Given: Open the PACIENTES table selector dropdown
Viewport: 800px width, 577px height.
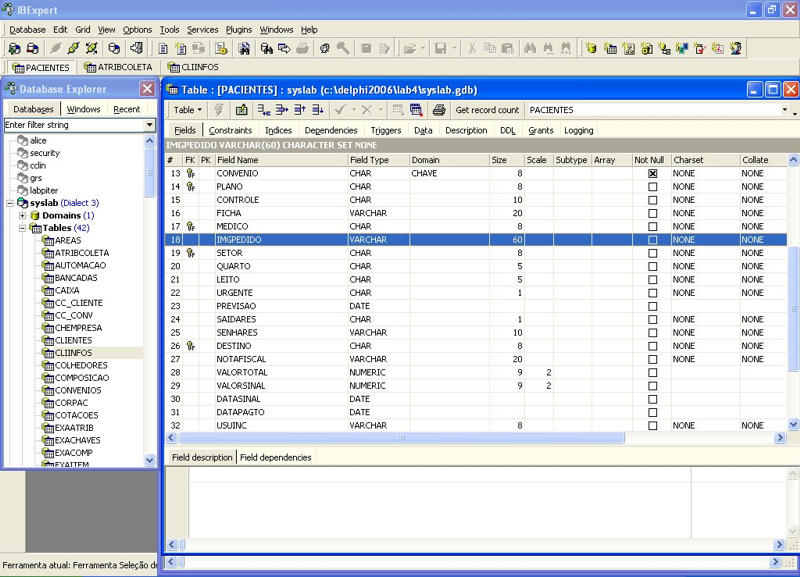Looking at the screenshot, I should pos(785,110).
